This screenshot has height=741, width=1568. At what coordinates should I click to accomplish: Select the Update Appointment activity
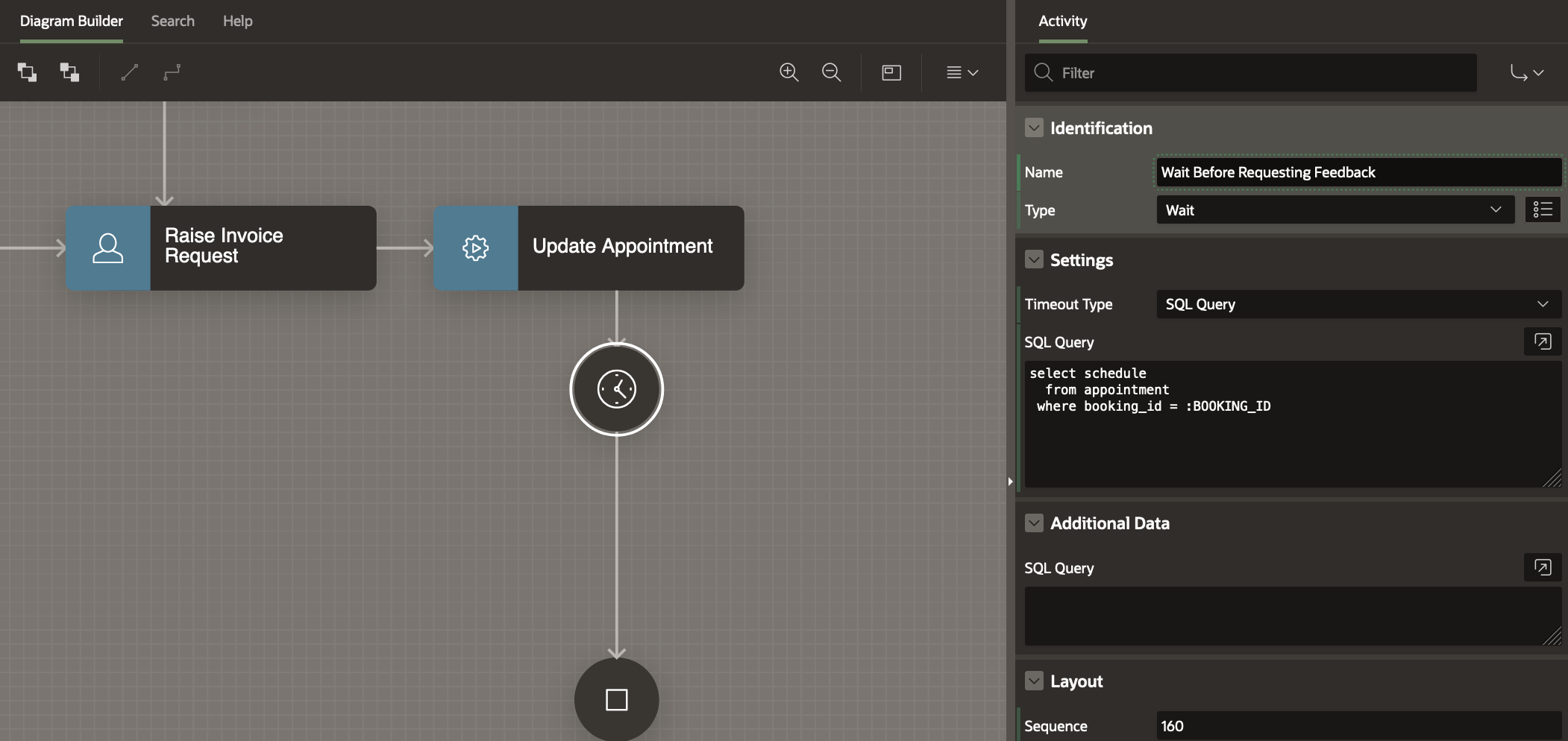589,248
